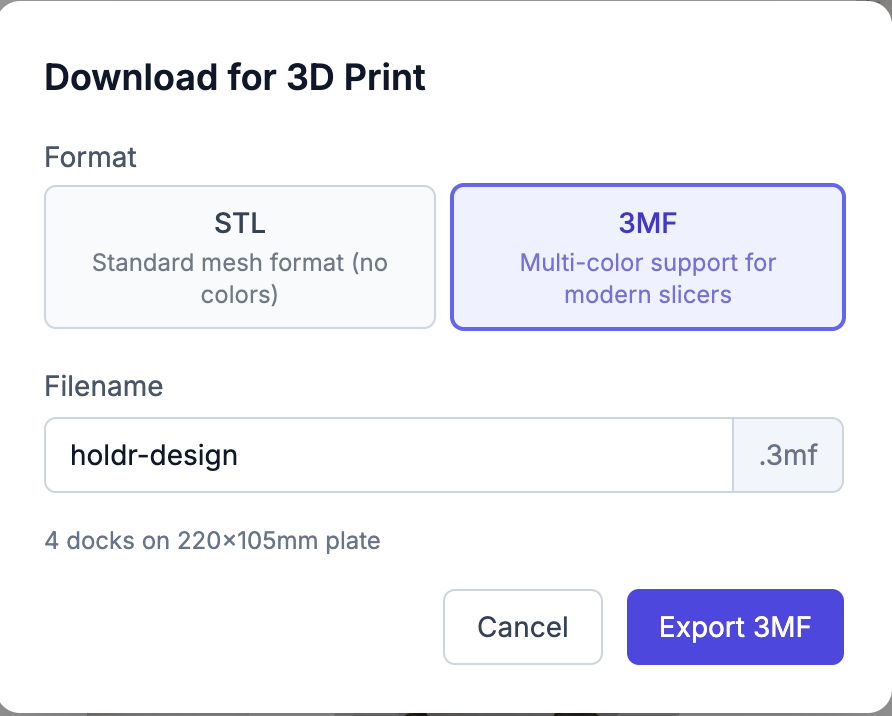
Task: Confirm export with the purple Export button
Action: pyautogui.click(x=735, y=627)
